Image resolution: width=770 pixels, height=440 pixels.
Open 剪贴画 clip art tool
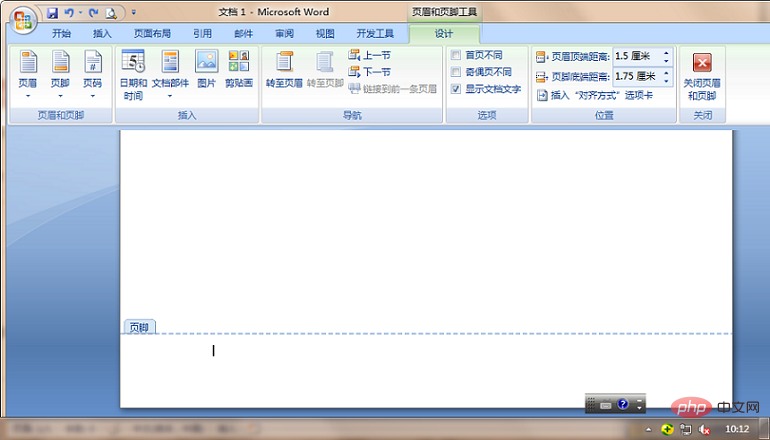coord(239,69)
